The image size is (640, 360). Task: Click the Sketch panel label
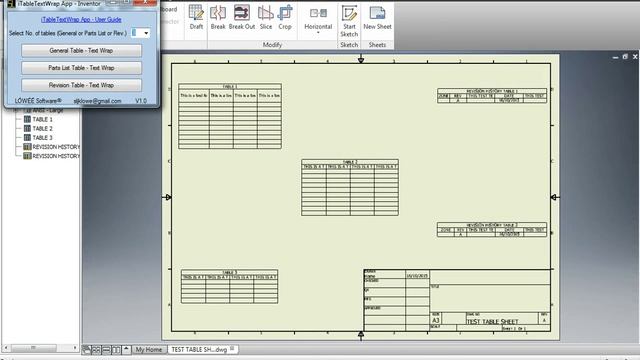point(349,45)
